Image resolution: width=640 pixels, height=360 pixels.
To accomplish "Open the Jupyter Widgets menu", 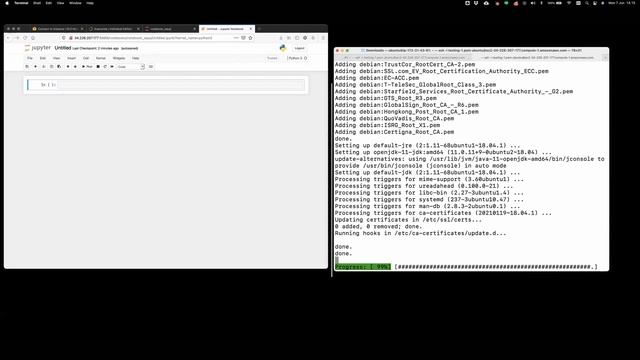I will (x=119, y=58).
